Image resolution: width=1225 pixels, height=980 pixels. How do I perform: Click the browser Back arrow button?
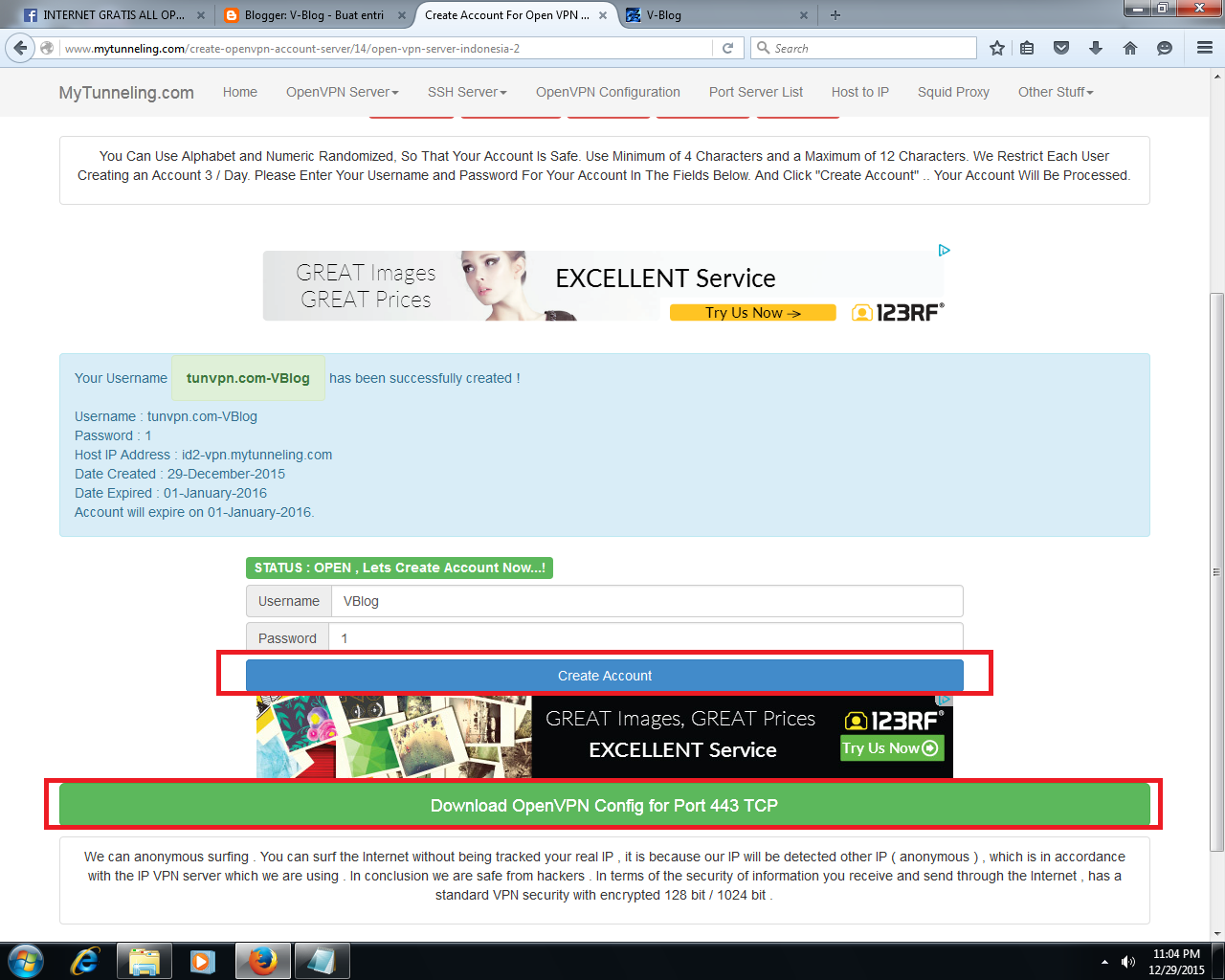(x=20, y=48)
